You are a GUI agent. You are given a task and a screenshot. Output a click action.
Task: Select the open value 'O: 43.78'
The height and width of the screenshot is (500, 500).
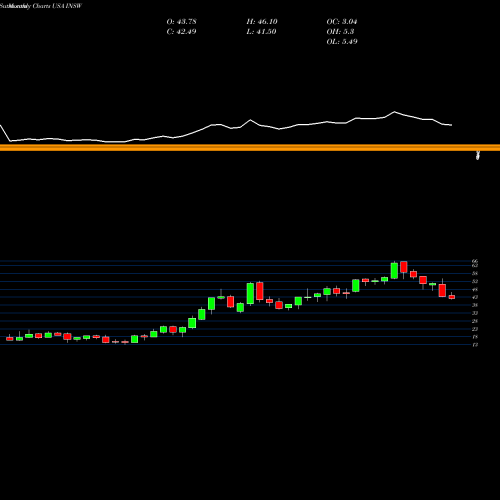point(182,22)
